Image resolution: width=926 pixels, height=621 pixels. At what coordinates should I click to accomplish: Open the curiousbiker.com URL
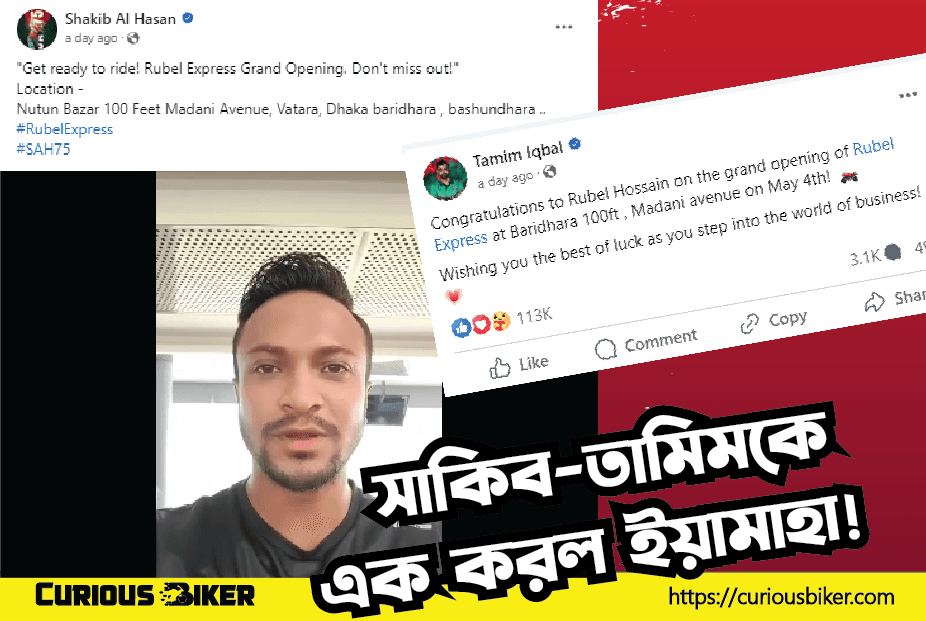[781, 597]
